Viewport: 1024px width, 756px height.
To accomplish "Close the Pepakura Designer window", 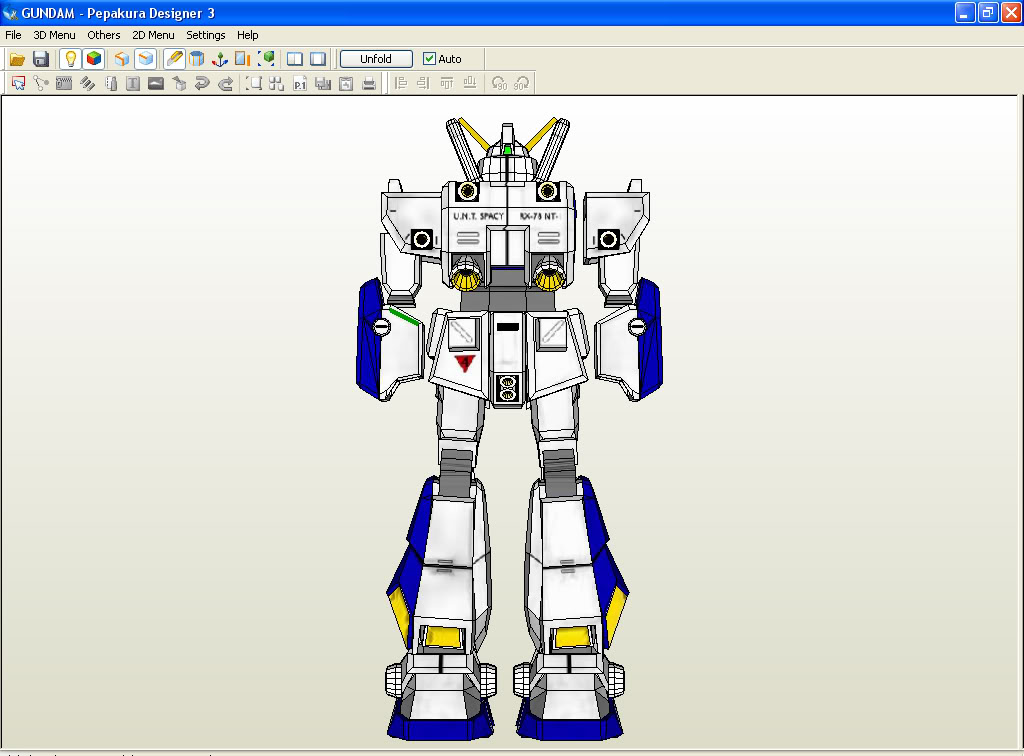I will coord(1011,13).
